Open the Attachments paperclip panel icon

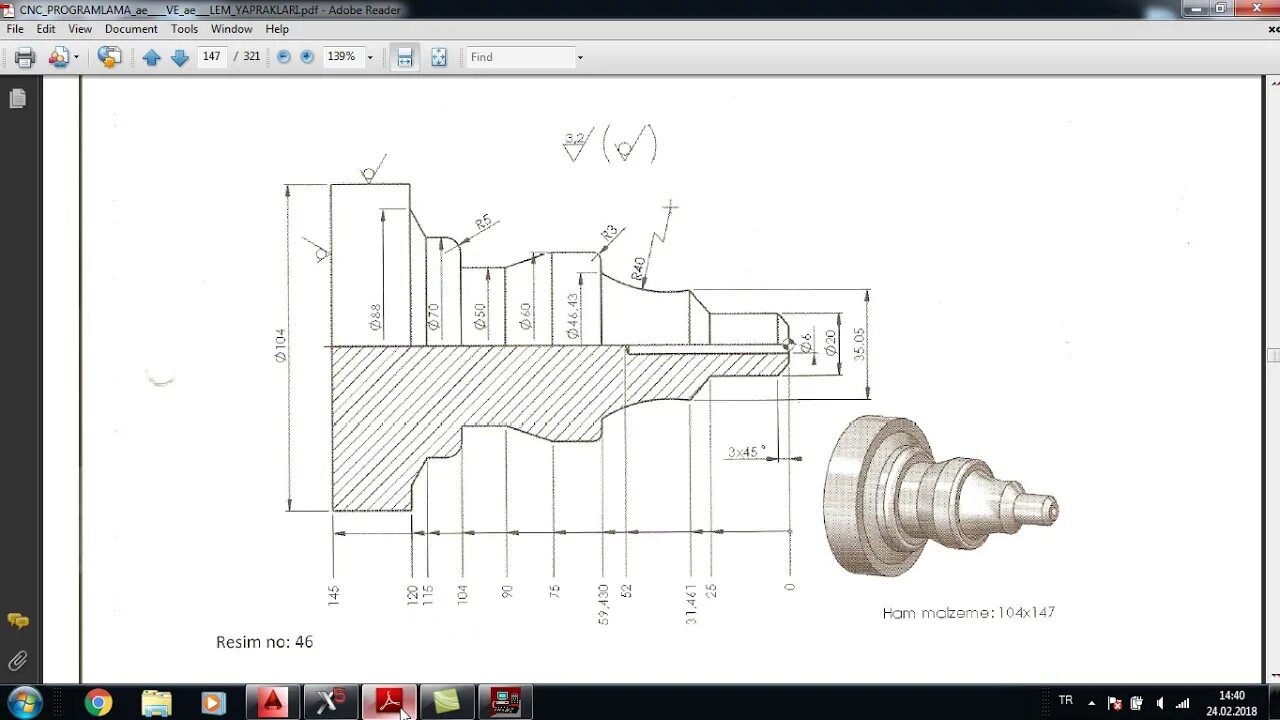tap(17, 660)
